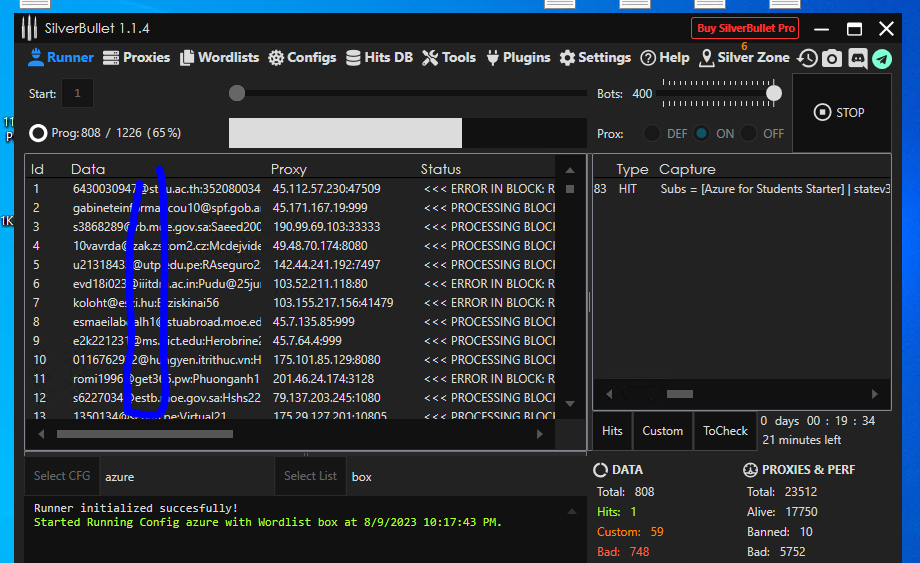Click the bot table scroll-left arrow
920x563 pixels.
tap(41, 434)
